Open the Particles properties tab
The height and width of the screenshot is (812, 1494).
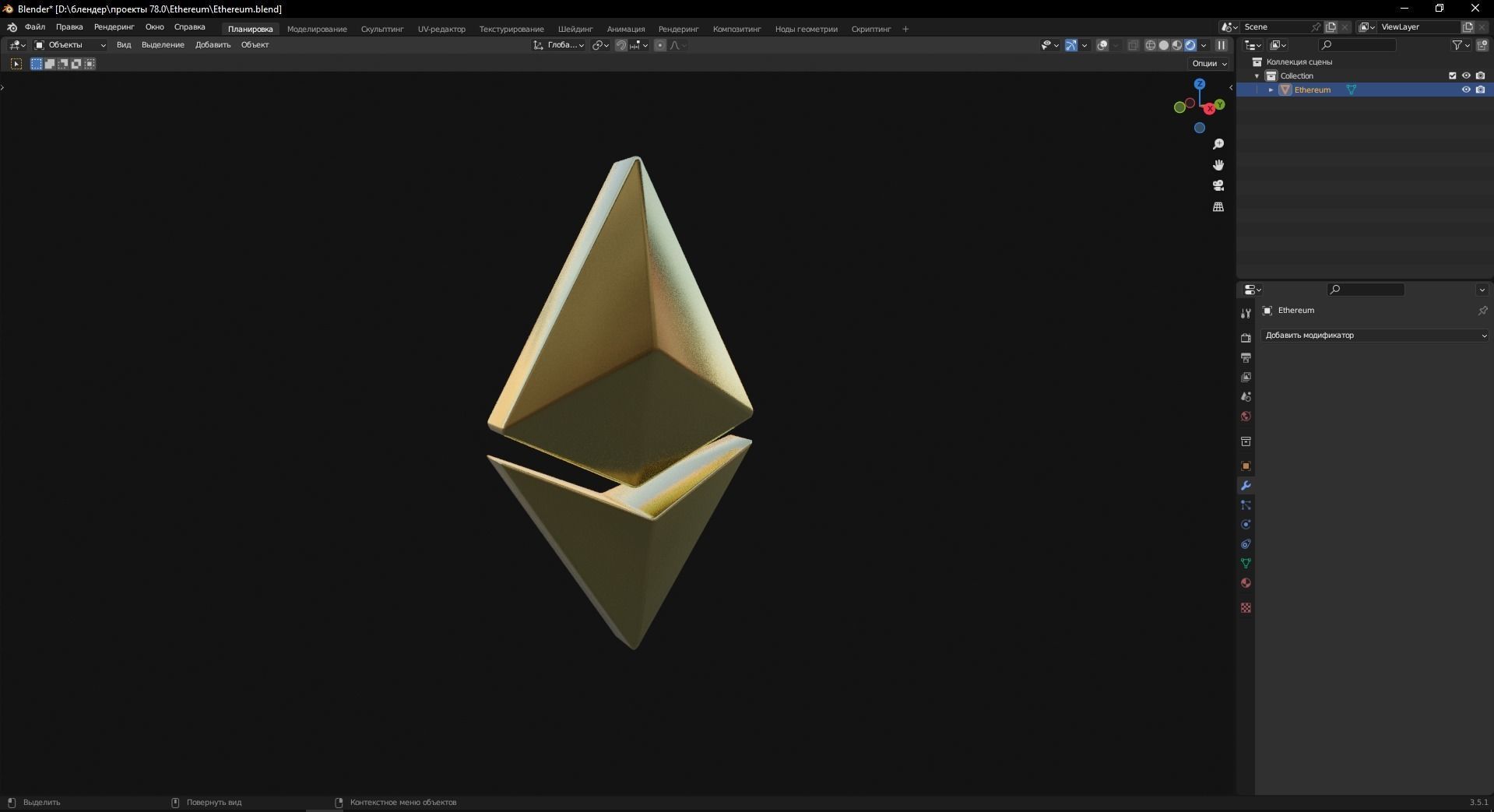tap(1246, 505)
